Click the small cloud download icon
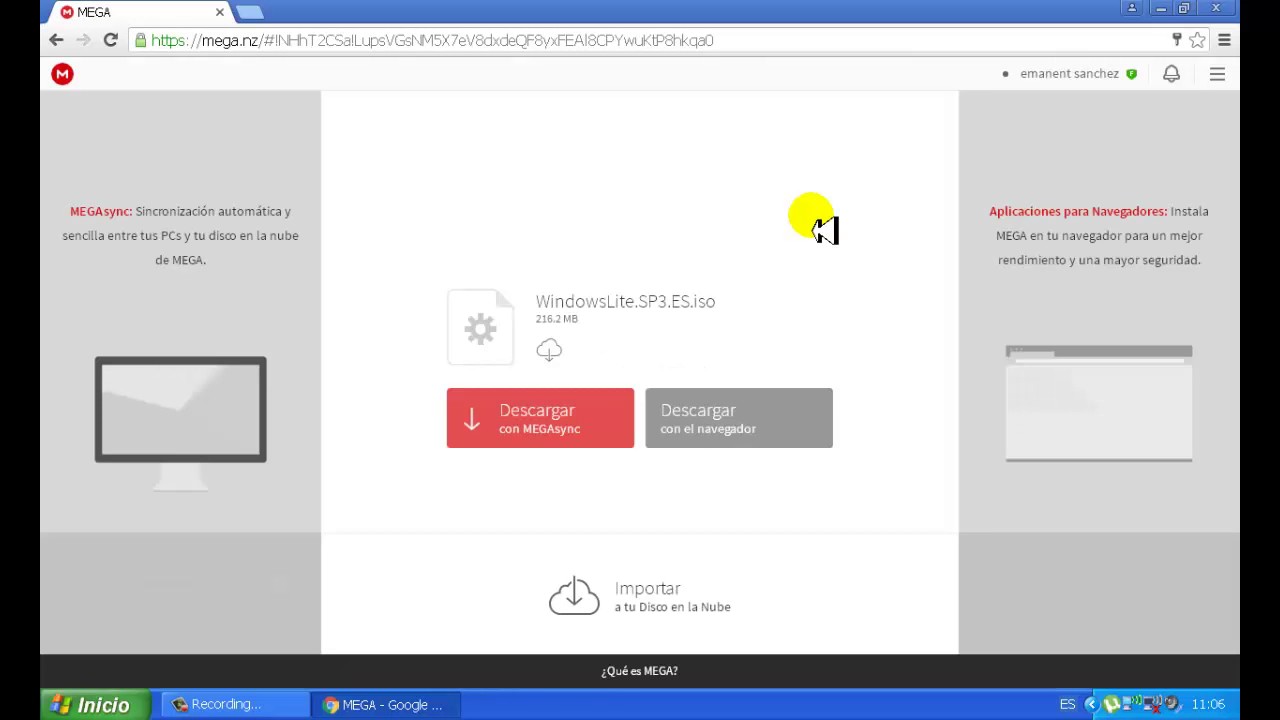 click(x=549, y=349)
